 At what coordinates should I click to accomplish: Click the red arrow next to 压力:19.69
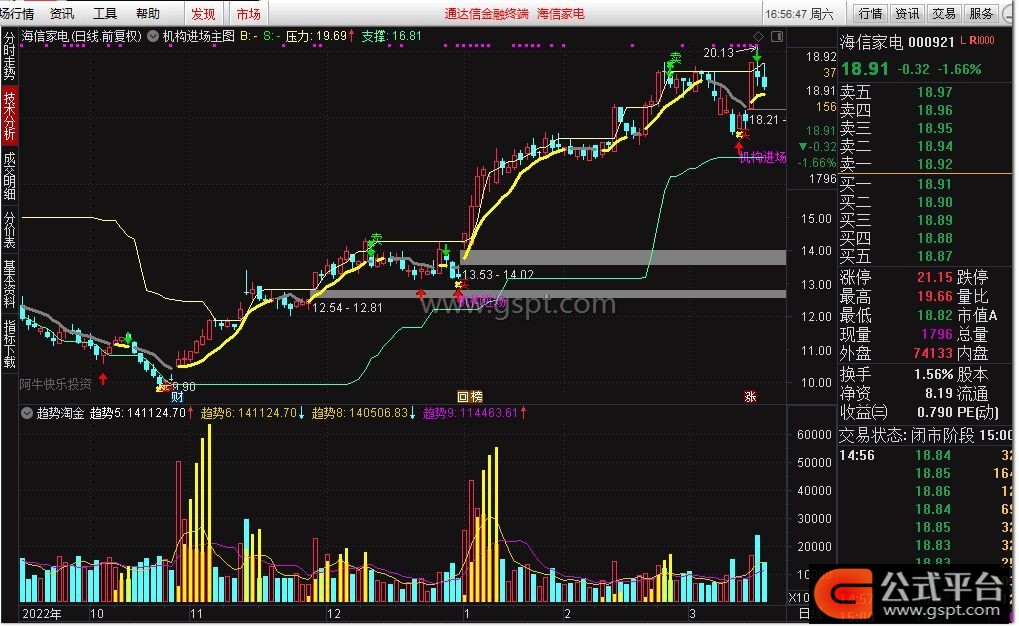[x=352, y=36]
